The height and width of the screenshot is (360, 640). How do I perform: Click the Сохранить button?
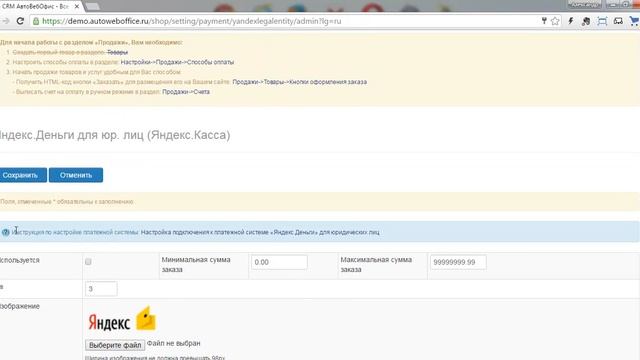(x=23, y=175)
